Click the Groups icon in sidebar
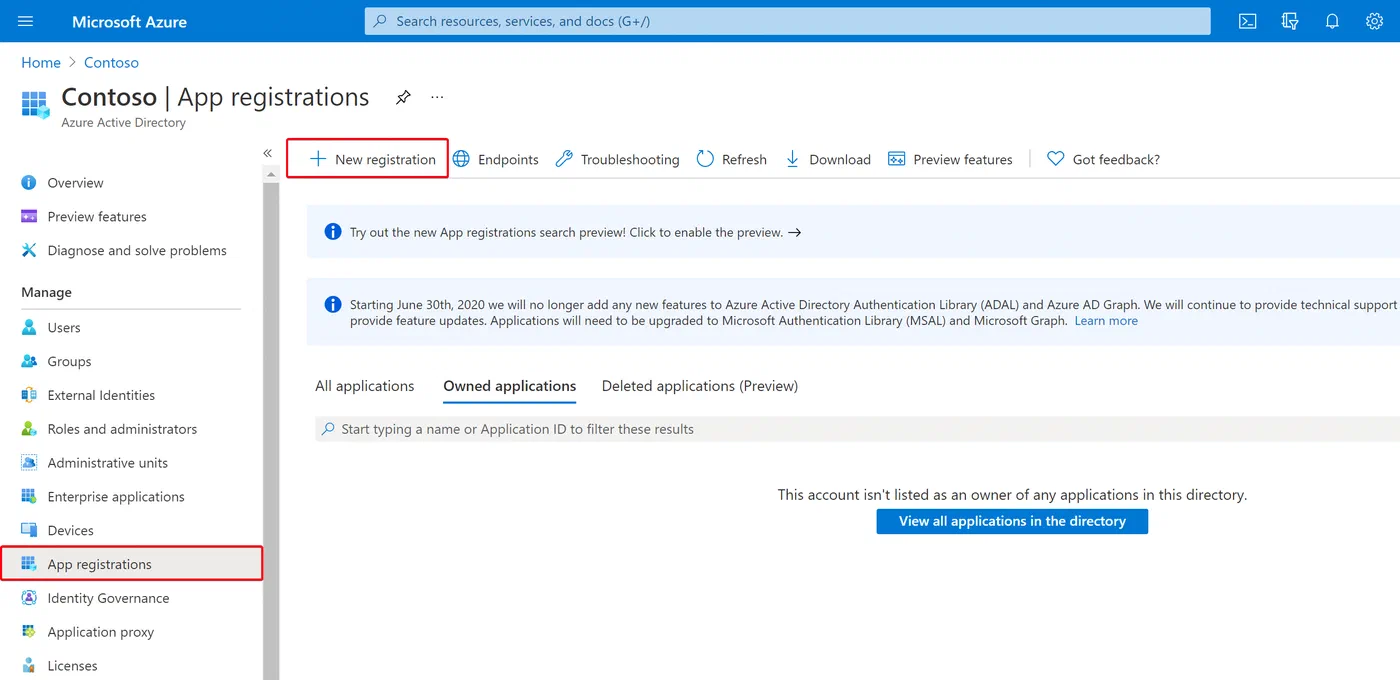The height and width of the screenshot is (680, 1400). point(29,361)
